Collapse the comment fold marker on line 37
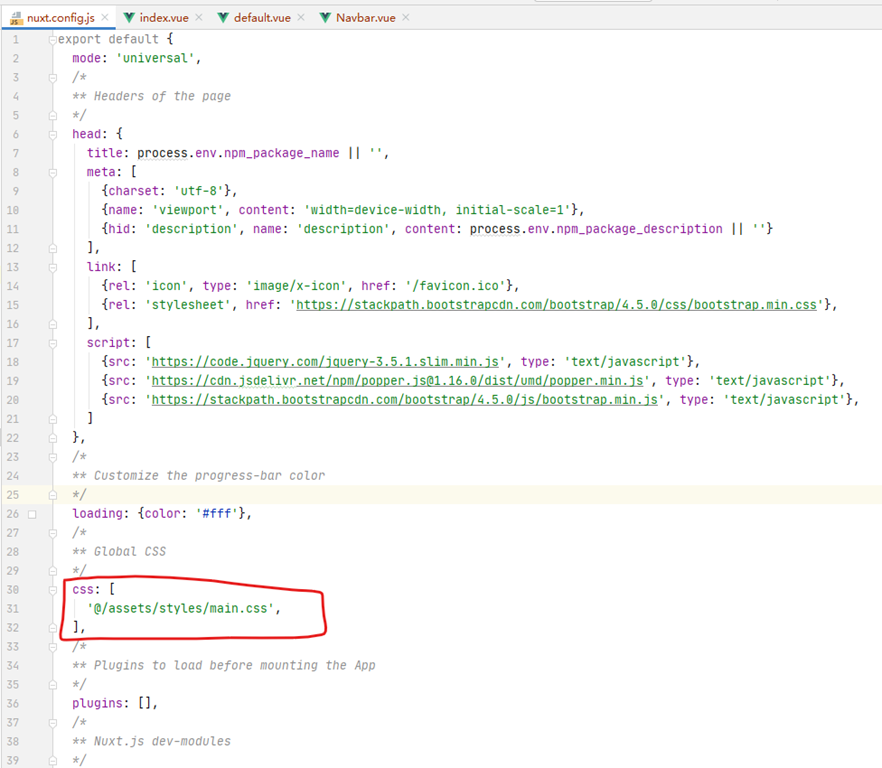 click(x=53, y=723)
